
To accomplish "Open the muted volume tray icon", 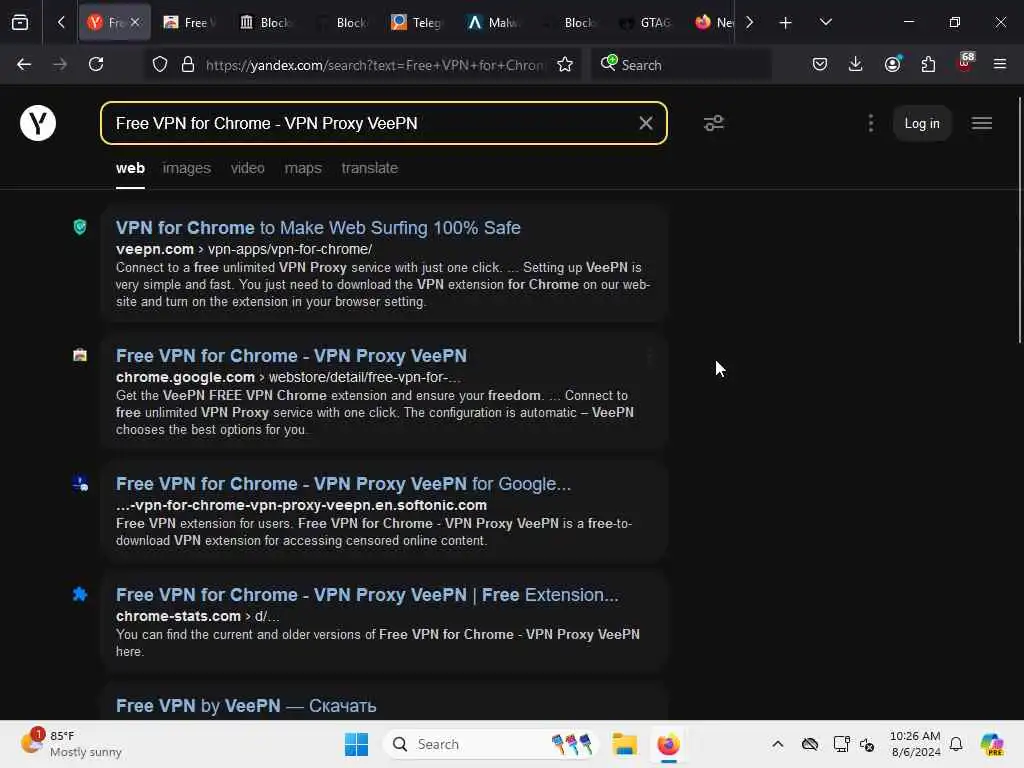I will coord(867,744).
